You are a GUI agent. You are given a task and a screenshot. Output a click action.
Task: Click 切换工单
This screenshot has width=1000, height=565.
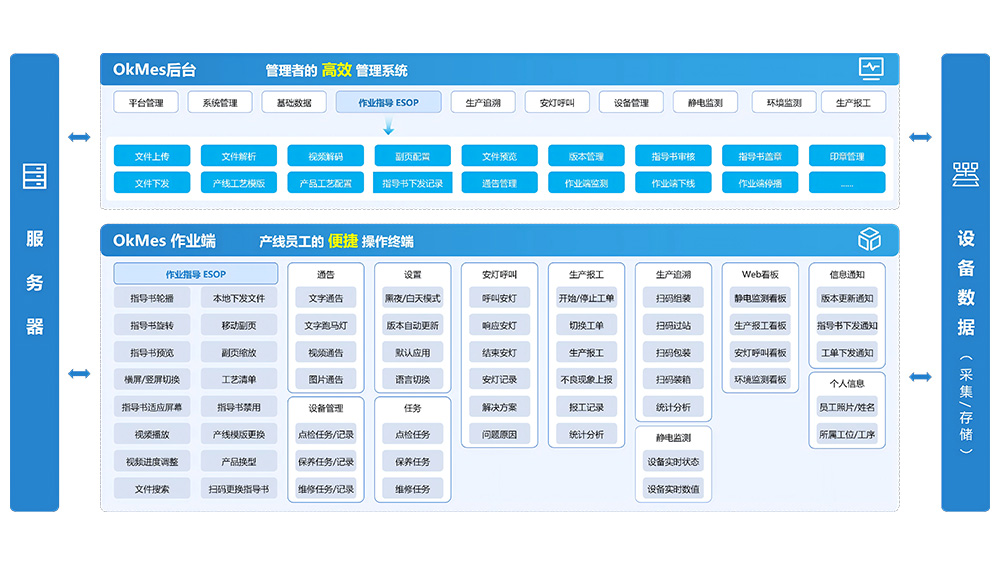(x=586, y=325)
